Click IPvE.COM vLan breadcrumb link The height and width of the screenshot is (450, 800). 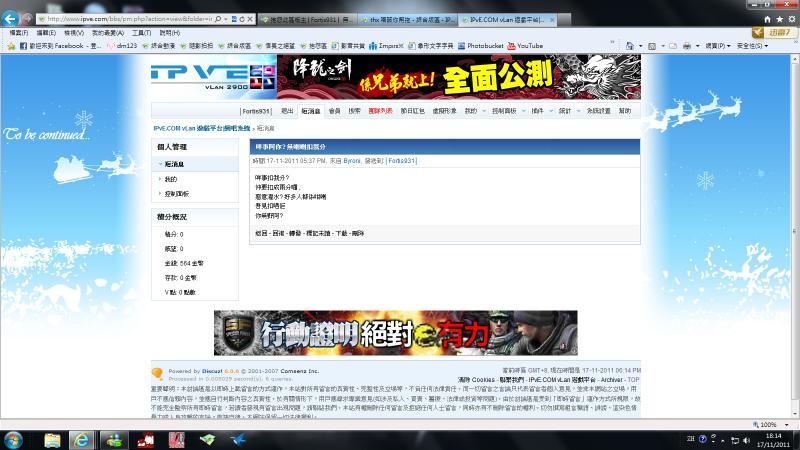(202, 128)
